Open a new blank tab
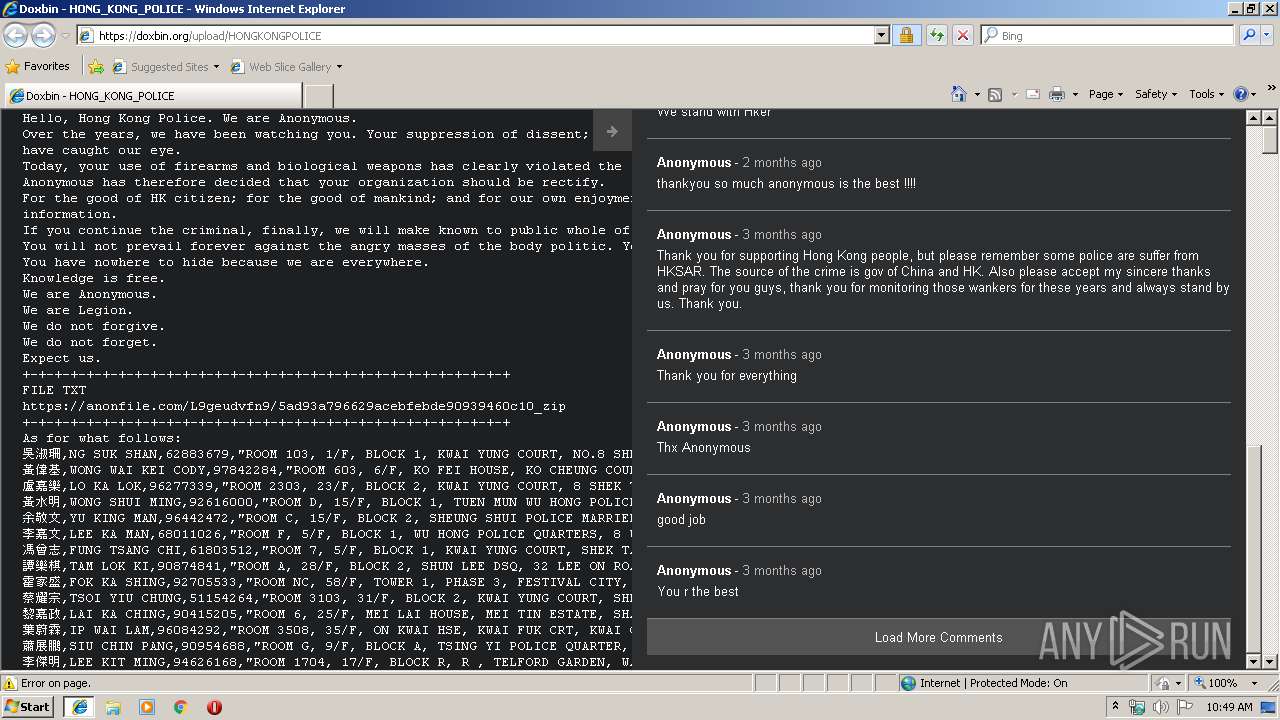The height and width of the screenshot is (720, 1280). click(318, 96)
